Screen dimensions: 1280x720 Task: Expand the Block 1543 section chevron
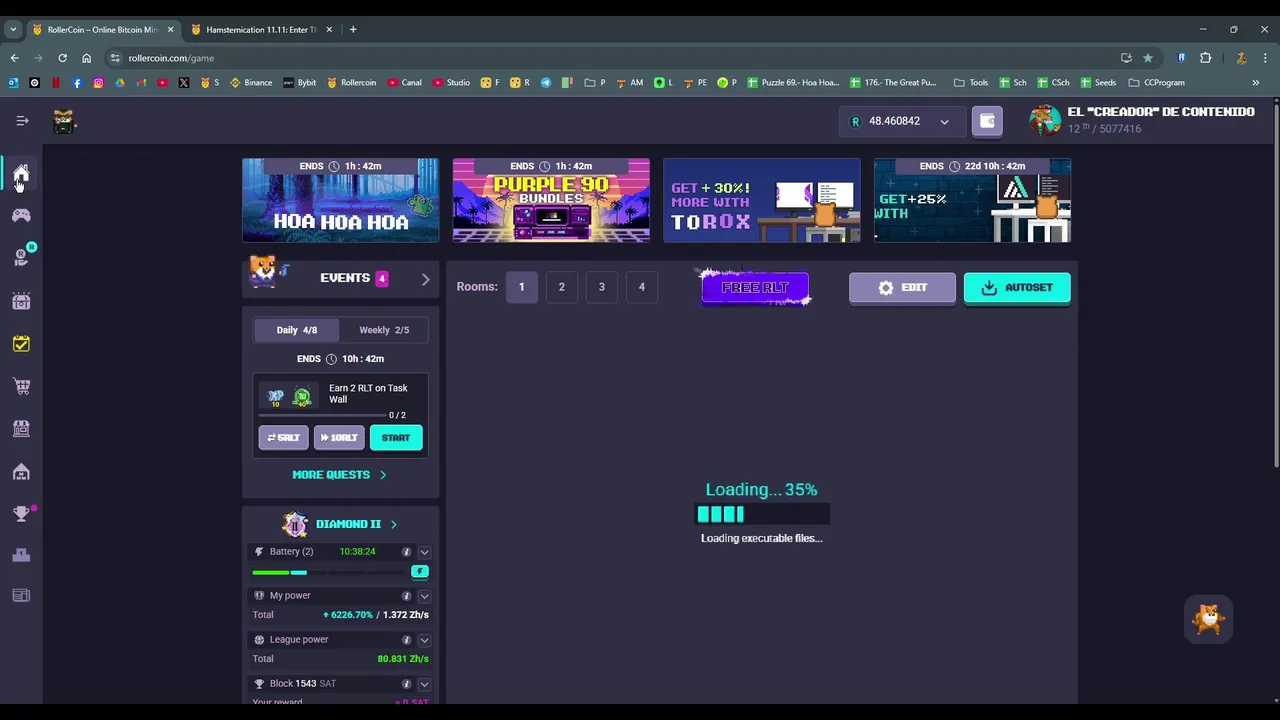[424, 684]
